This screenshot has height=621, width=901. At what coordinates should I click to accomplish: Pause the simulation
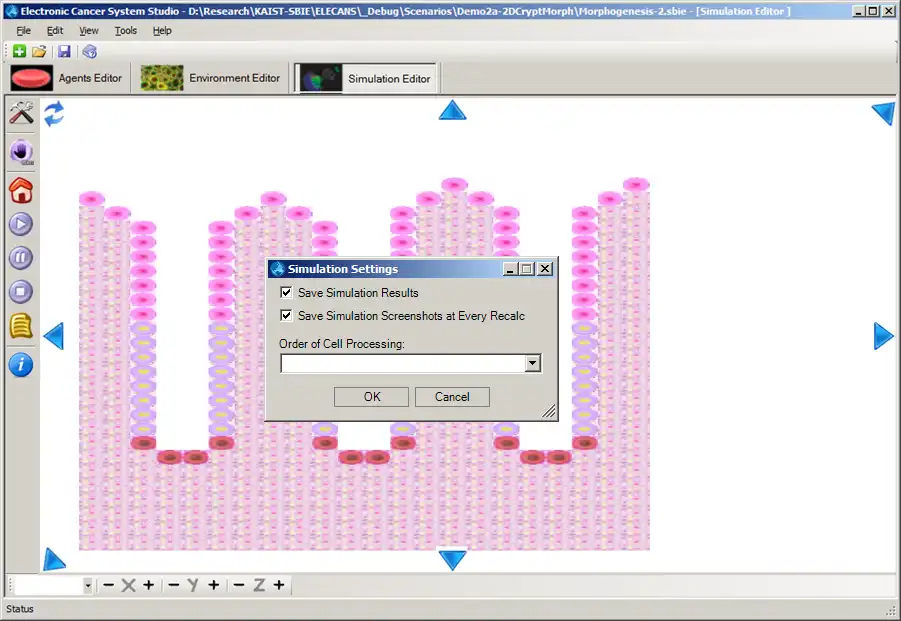coord(21,257)
